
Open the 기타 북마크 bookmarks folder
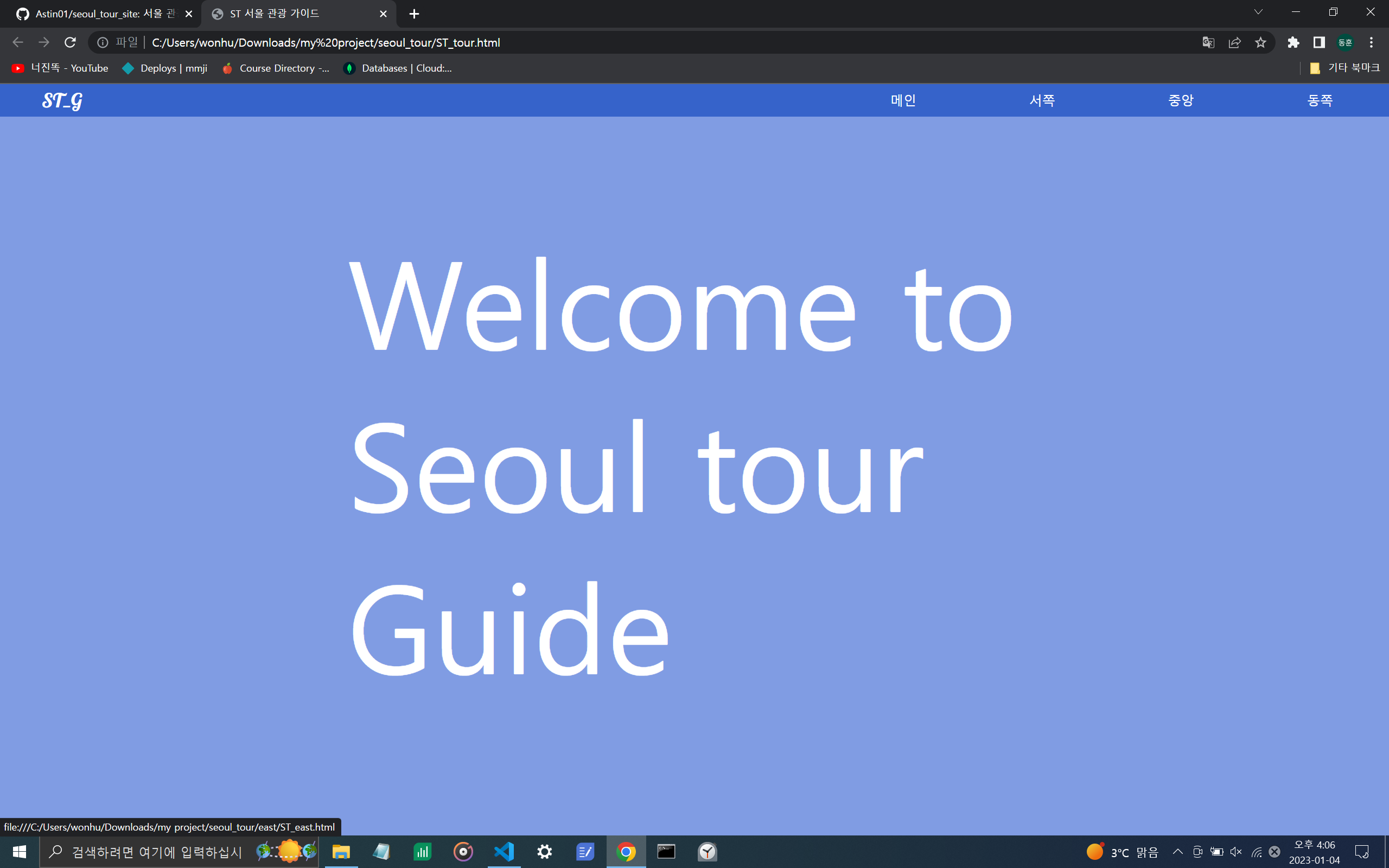point(1345,68)
